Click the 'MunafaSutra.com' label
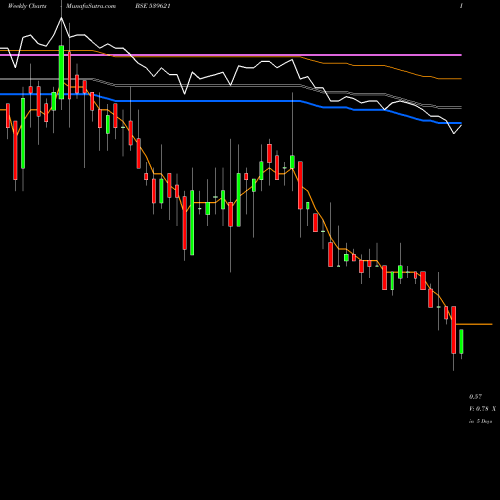The height and width of the screenshot is (500, 500). coord(91,6)
